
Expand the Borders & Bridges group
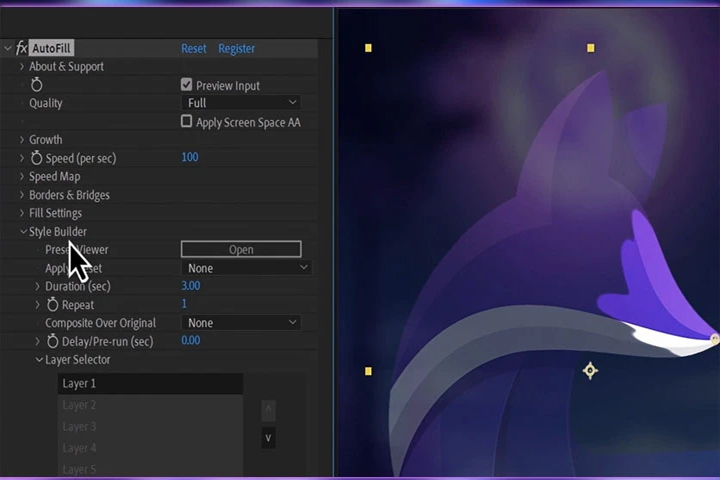tap(22, 195)
